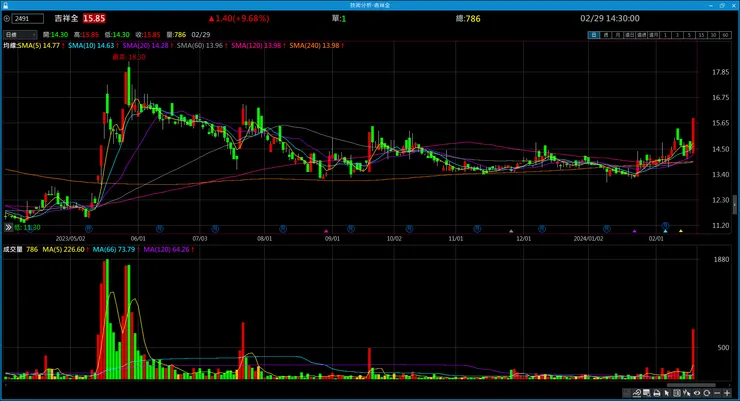Click the MA(120) 64.26 volume legend
This screenshot has height=401, width=740.
(x=166, y=250)
